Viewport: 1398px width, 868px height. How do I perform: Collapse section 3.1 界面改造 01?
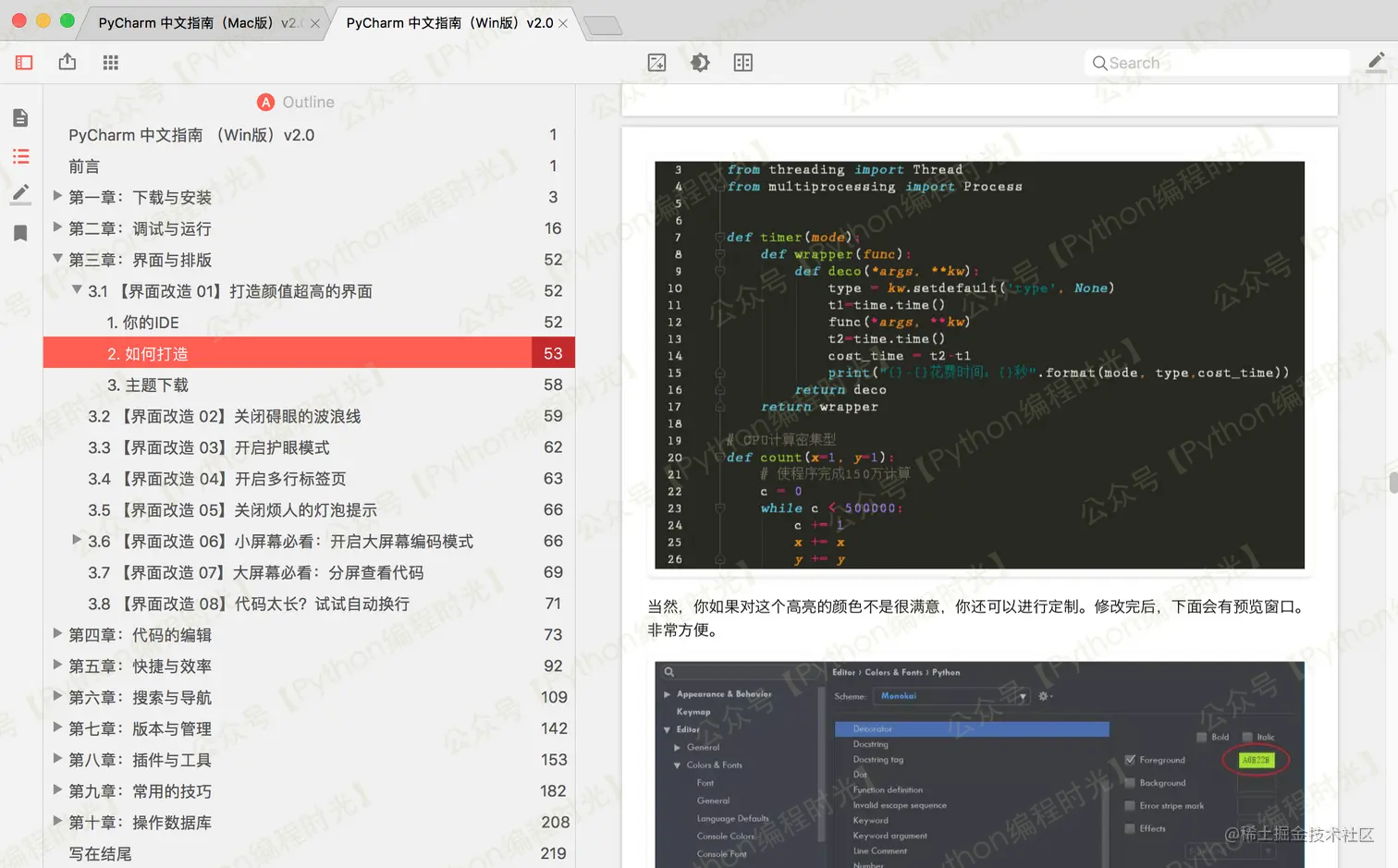(x=77, y=290)
